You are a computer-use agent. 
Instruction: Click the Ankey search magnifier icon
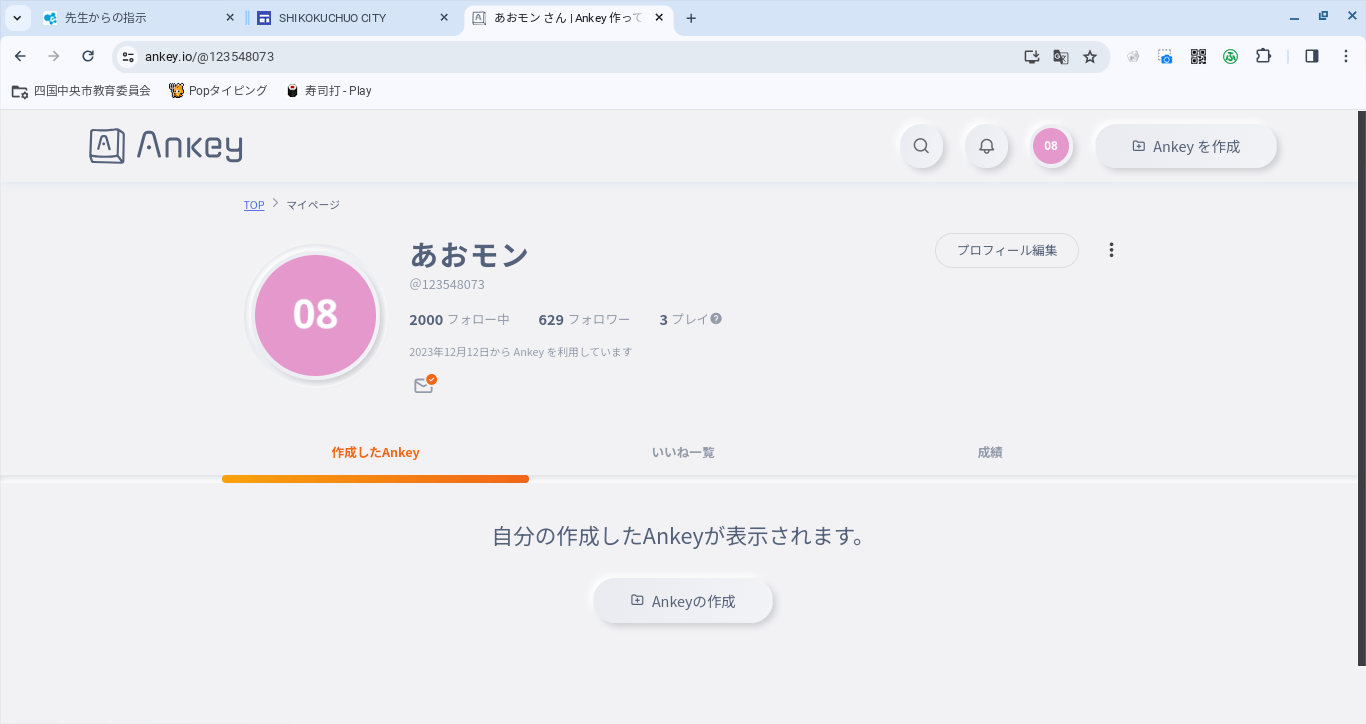click(921, 146)
